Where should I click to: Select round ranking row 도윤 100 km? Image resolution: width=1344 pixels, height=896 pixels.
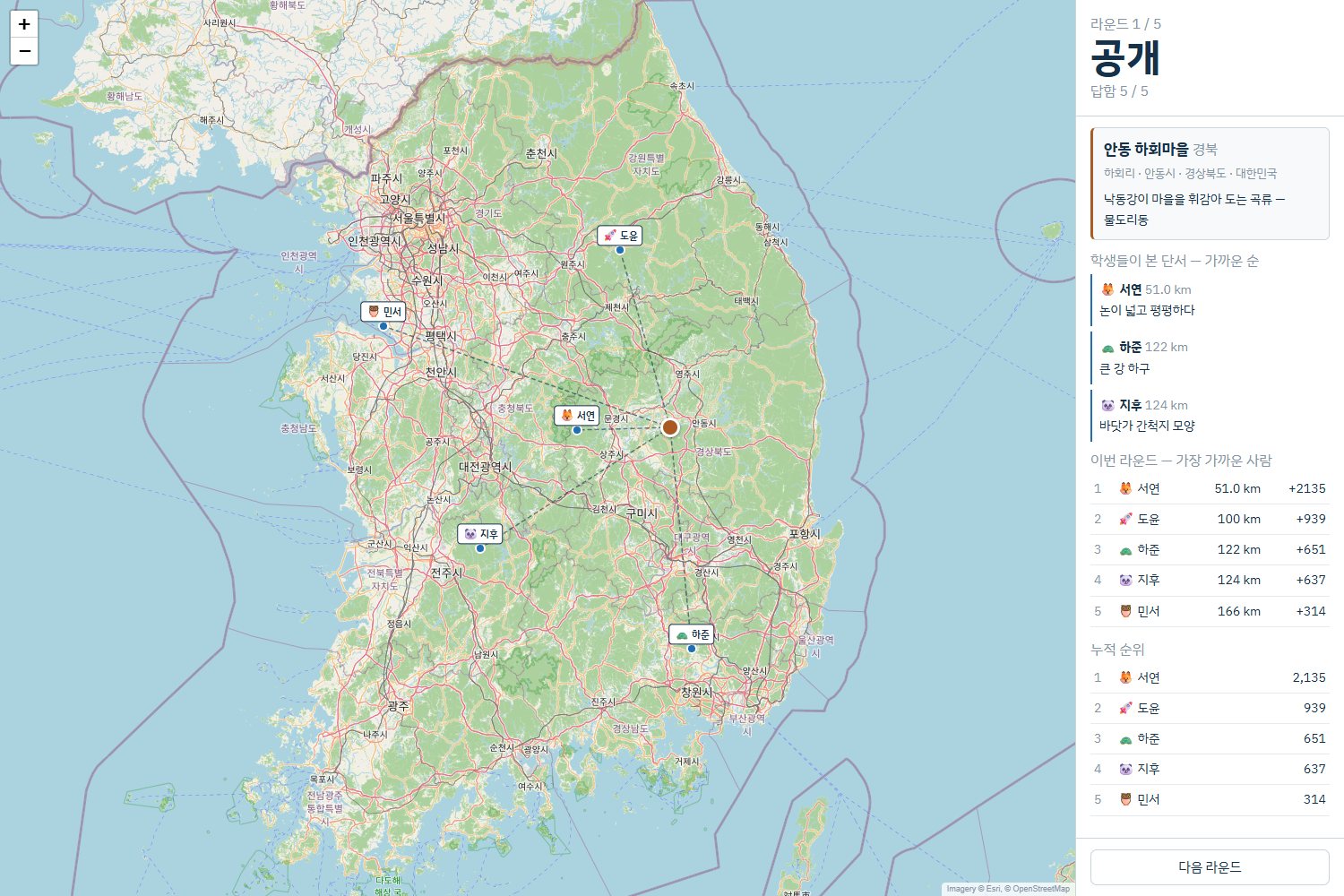click(1210, 519)
